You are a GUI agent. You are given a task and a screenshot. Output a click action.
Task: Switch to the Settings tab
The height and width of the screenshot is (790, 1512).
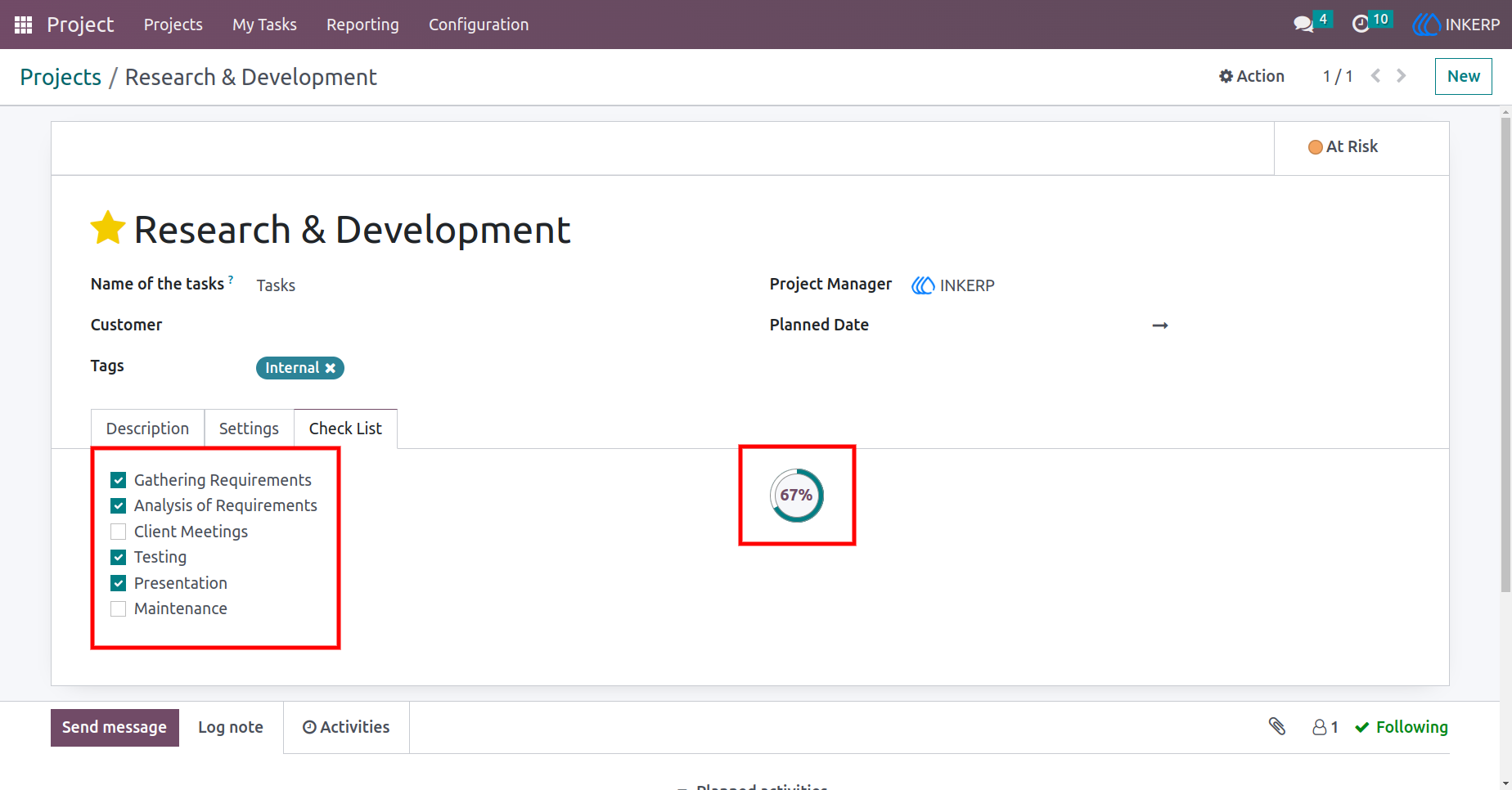249,429
